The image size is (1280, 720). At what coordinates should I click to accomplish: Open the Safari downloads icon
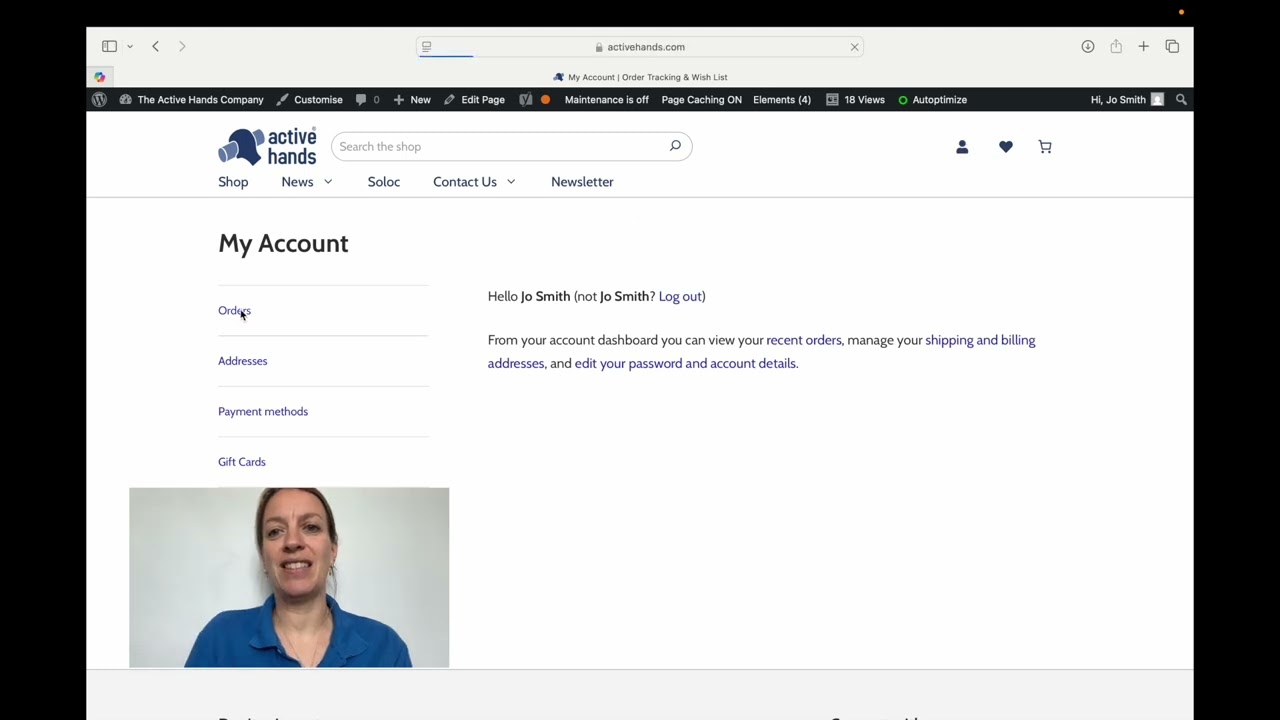[1088, 46]
